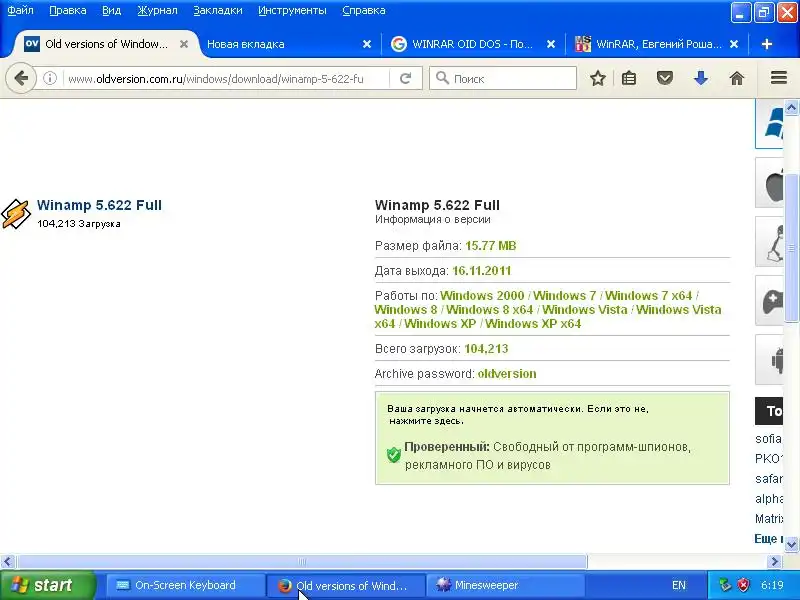Click the Winamp lightning logo icon
The width and height of the screenshot is (800, 600).
15,214
